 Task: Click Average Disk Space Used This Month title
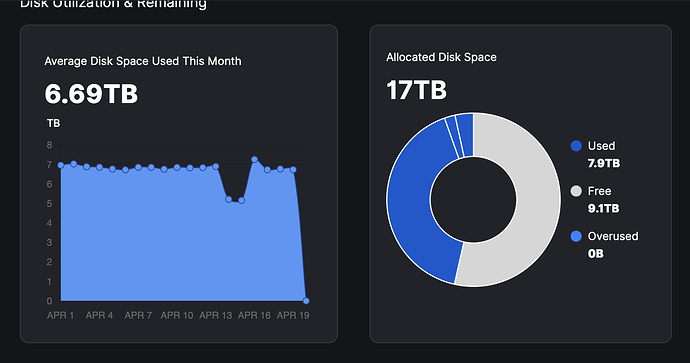pos(143,61)
